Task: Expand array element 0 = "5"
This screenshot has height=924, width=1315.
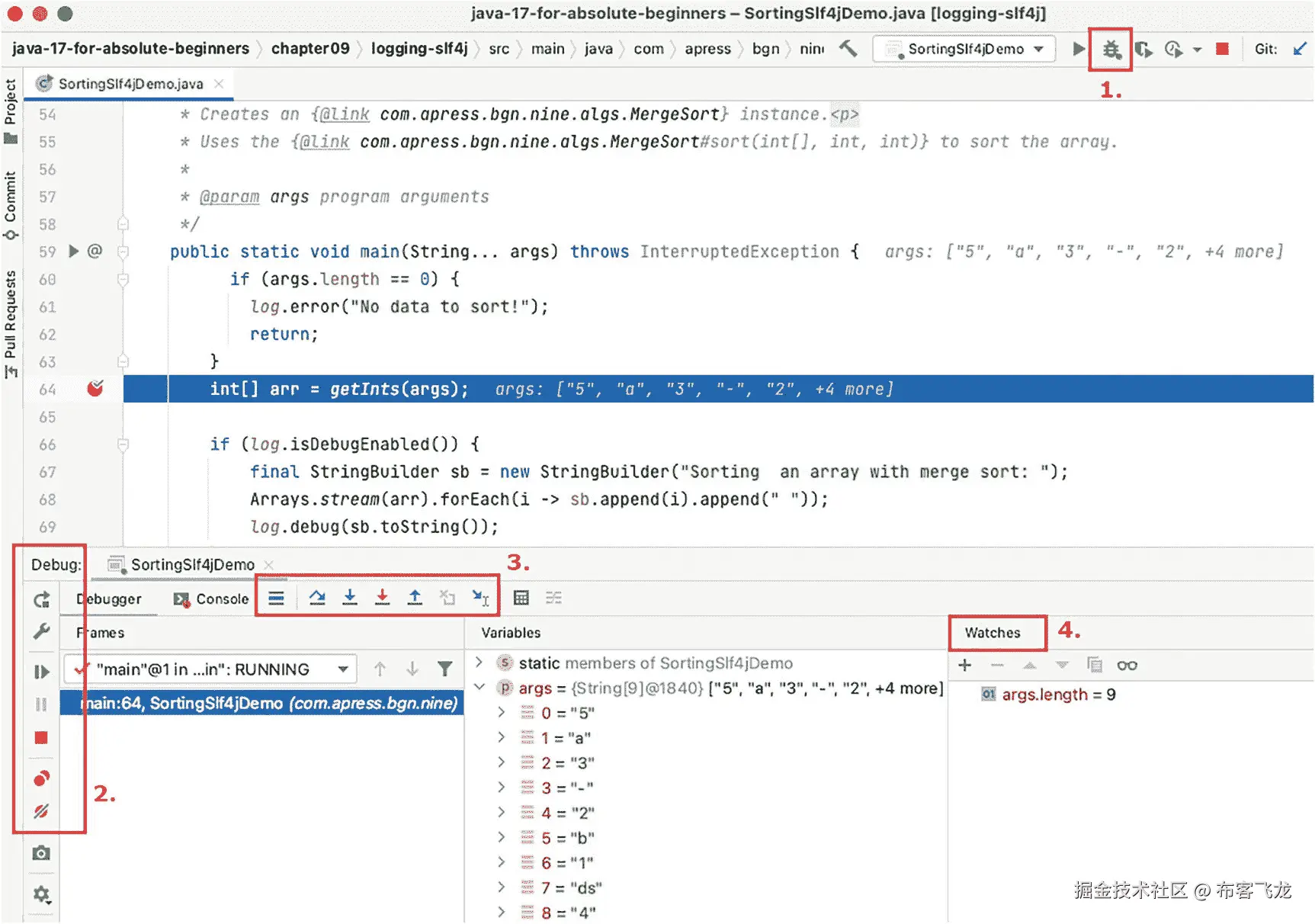Action: coord(501,713)
